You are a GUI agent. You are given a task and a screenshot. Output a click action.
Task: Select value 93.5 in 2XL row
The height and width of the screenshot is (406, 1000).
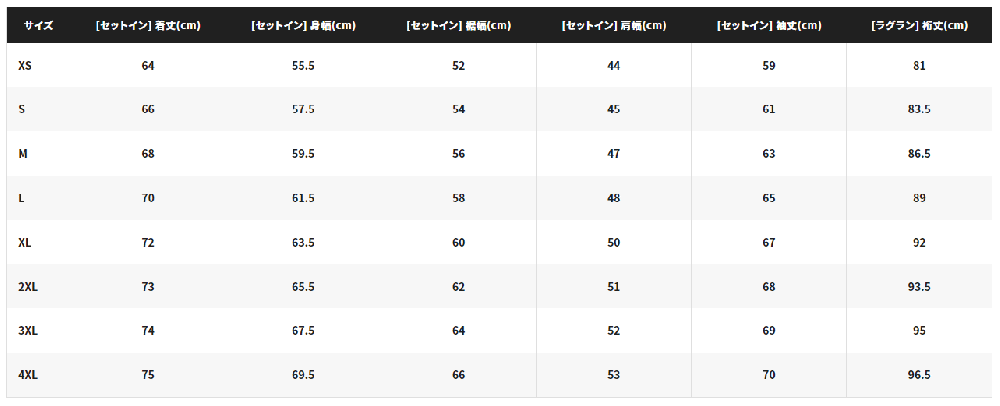click(x=919, y=287)
